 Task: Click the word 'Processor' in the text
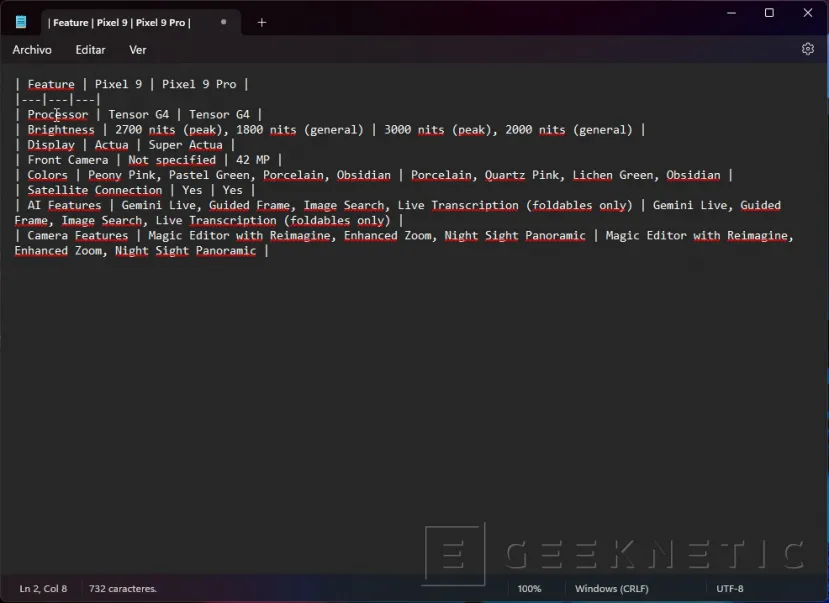tap(58, 114)
